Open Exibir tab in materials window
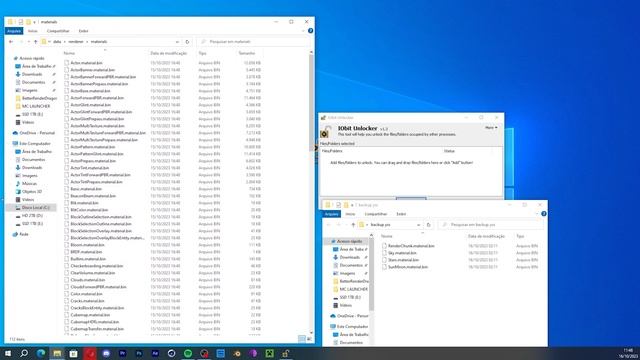 point(83,31)
